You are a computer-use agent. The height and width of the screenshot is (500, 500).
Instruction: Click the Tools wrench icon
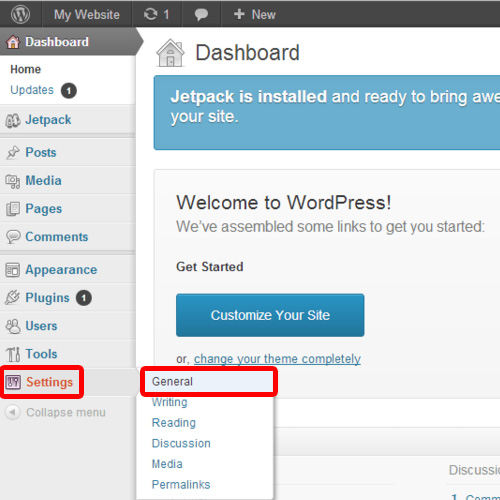(13, 354)
